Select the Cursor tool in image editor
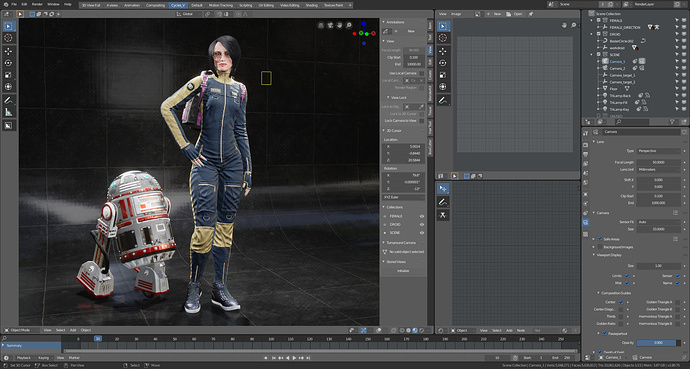 443,38
